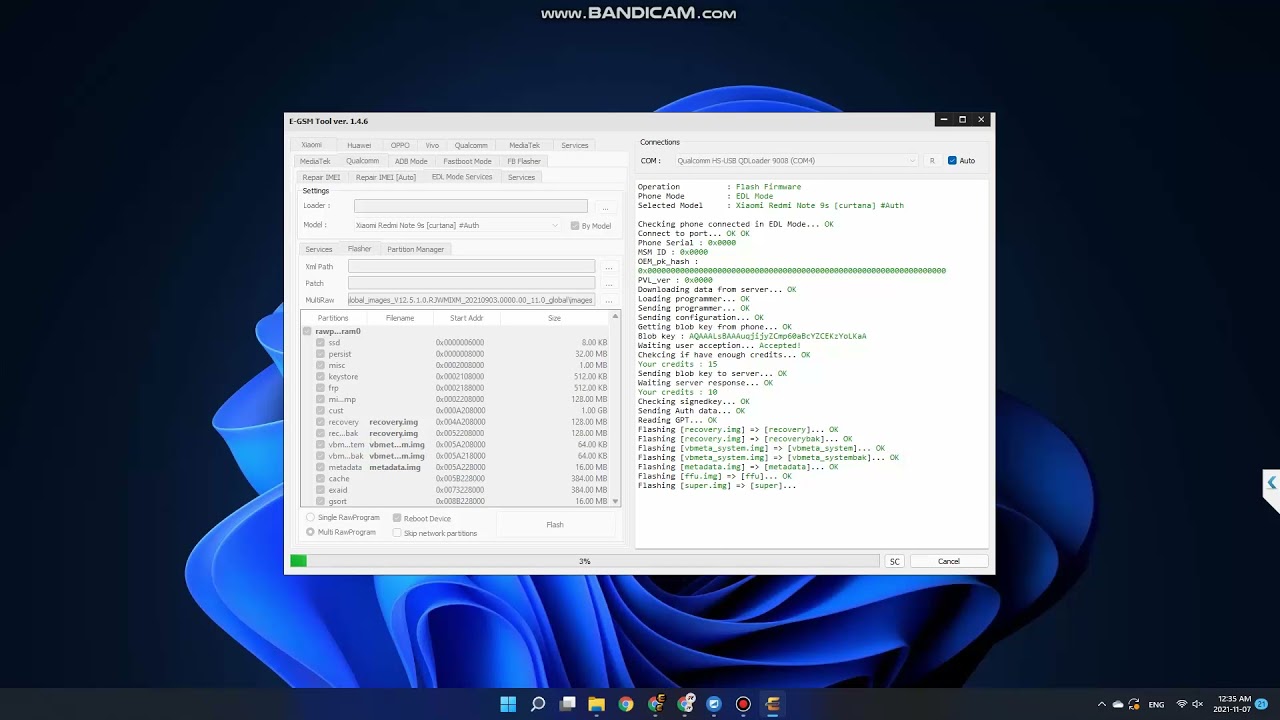Open E-GSM Tool taskbar icon
1280x720 pixels.
pos(772,704)
